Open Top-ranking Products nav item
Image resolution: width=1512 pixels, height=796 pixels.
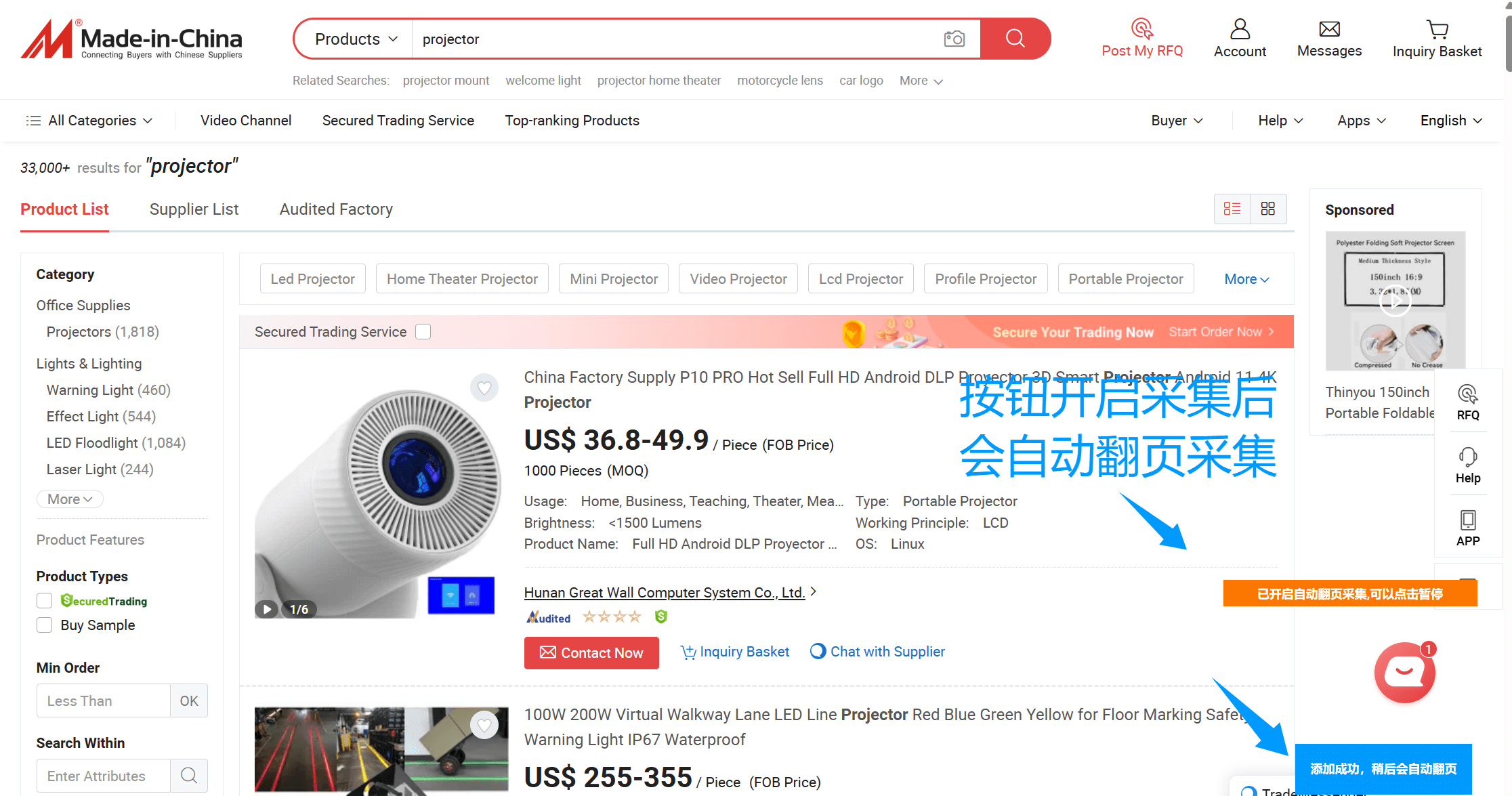tap(572, 121)
